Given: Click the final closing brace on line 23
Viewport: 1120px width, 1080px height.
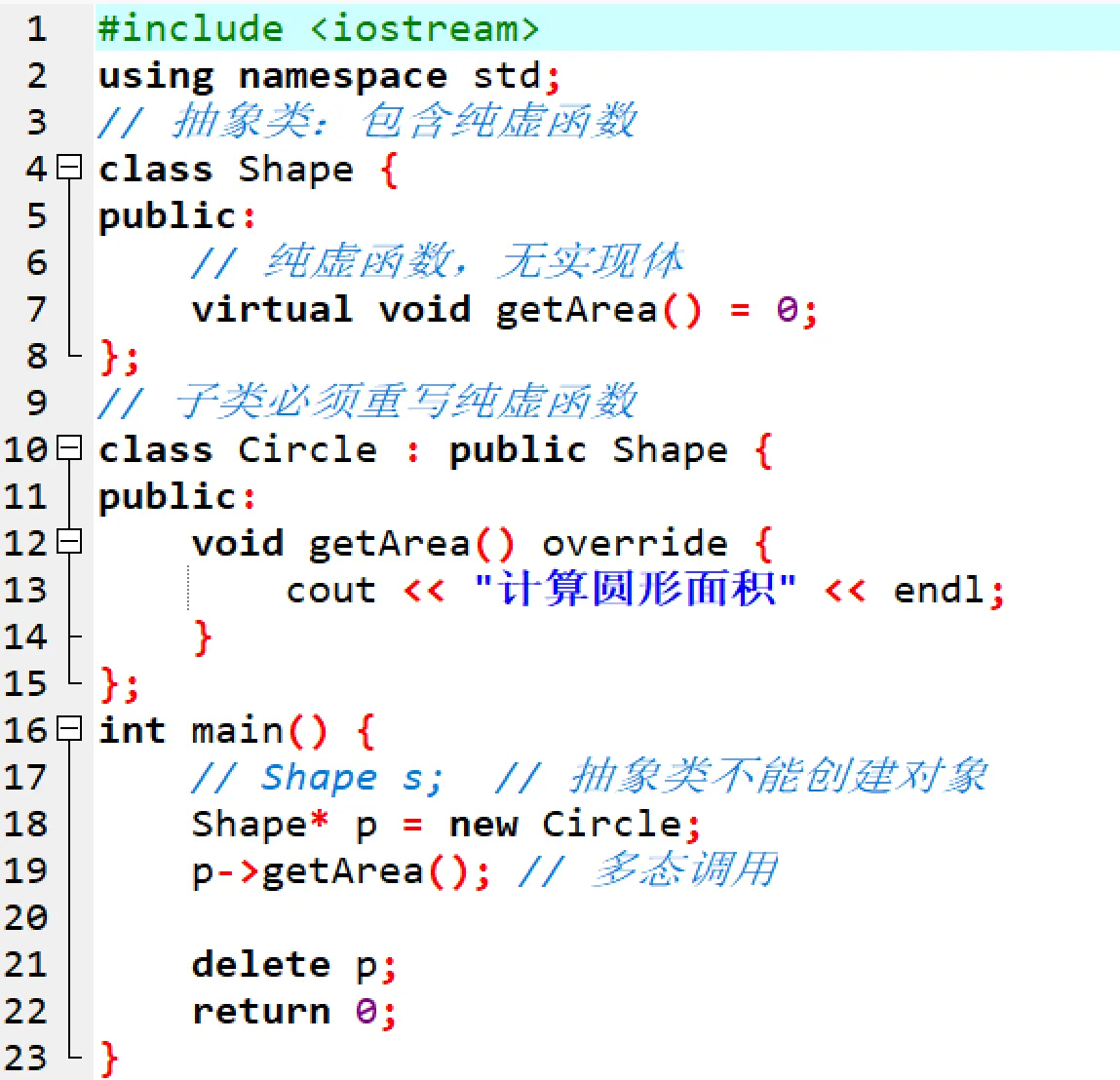Looking at the screenshot, I should pos(108,1059).
